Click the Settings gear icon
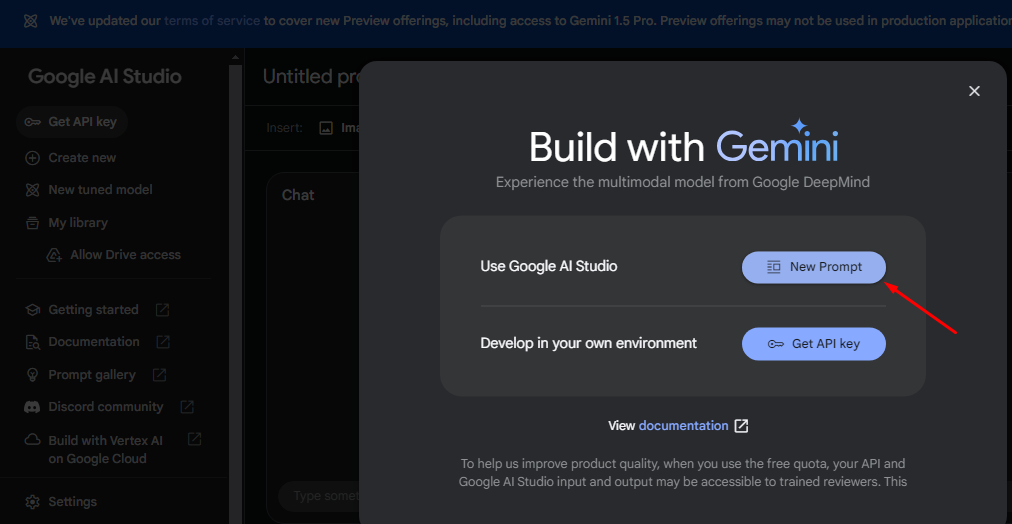 [x=32, y=501]
